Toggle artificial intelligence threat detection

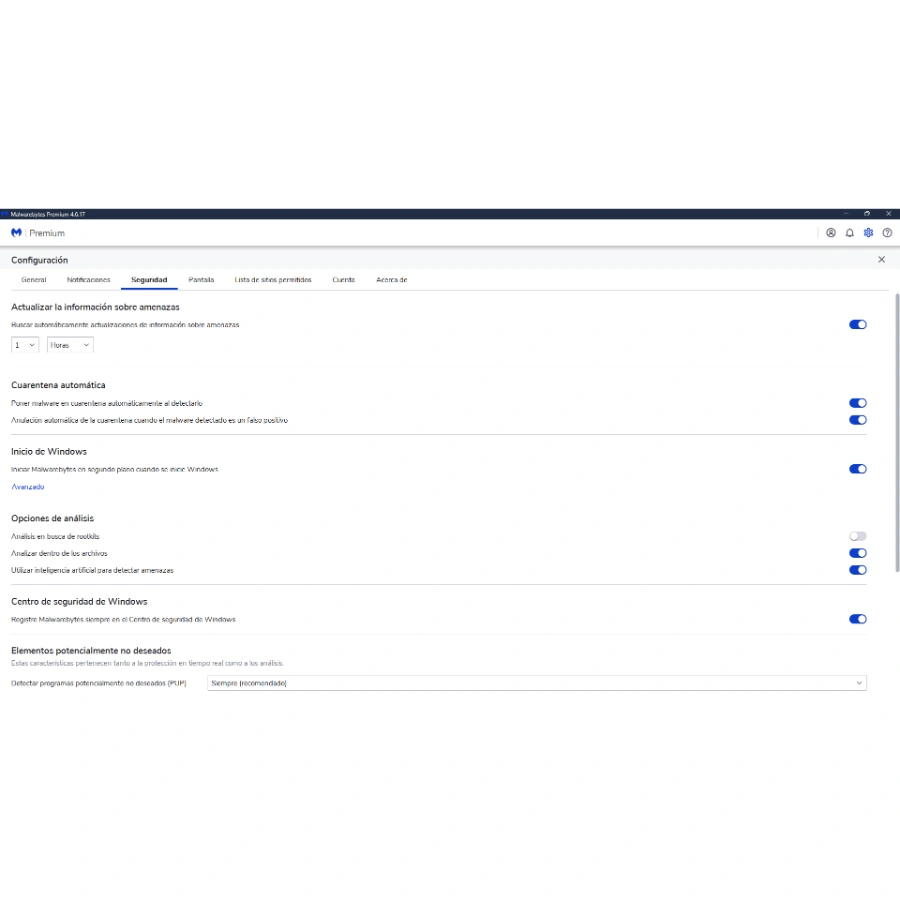pos(857,570)
